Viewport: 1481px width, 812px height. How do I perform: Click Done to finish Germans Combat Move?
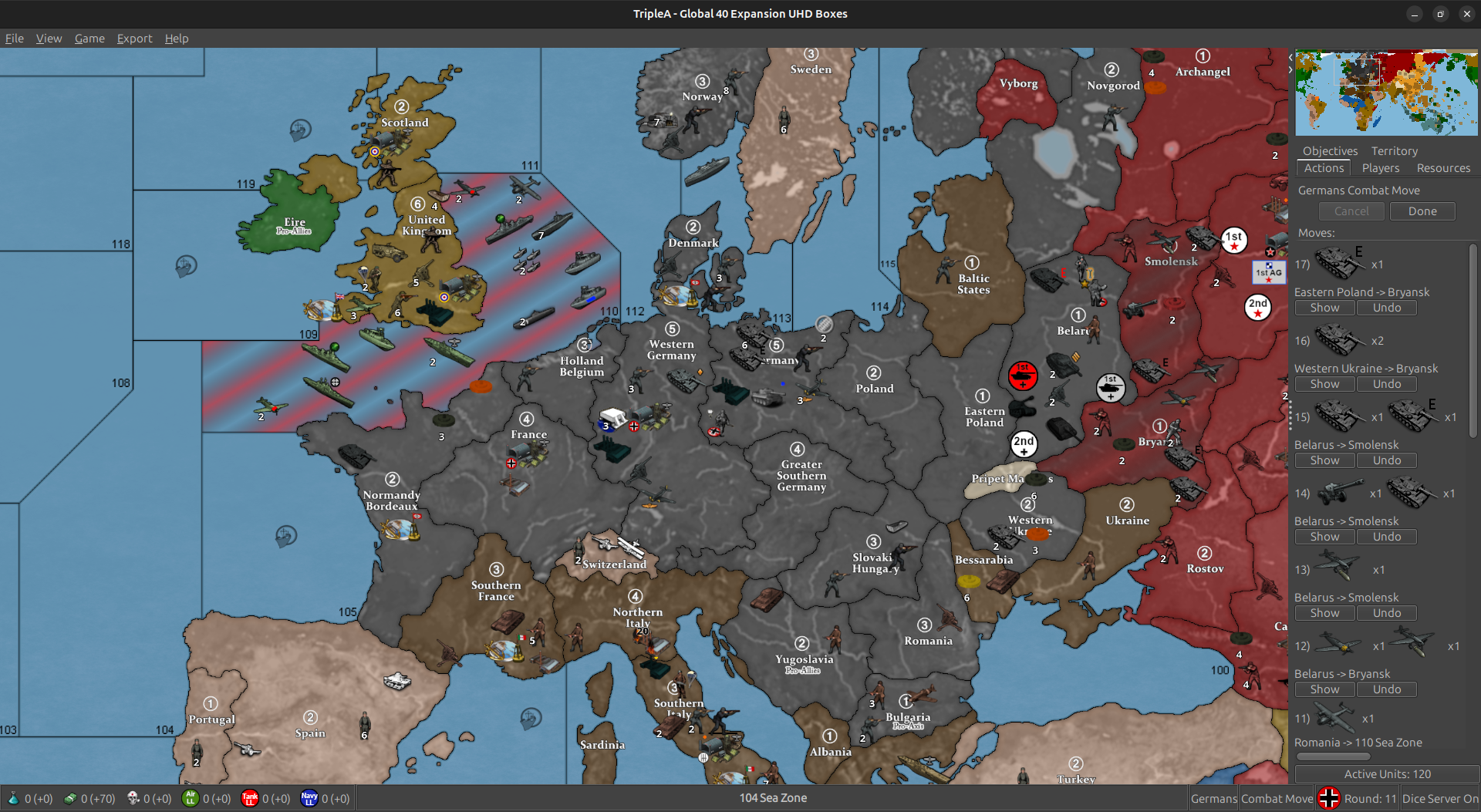click(1422, 211)
